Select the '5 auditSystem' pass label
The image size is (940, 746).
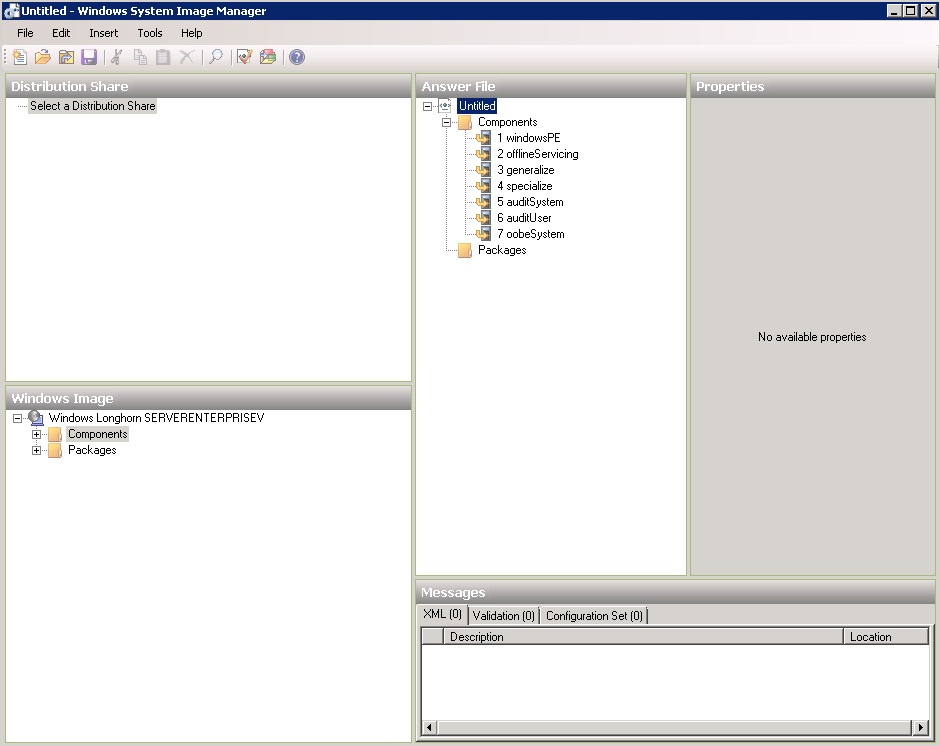point(530,202)
